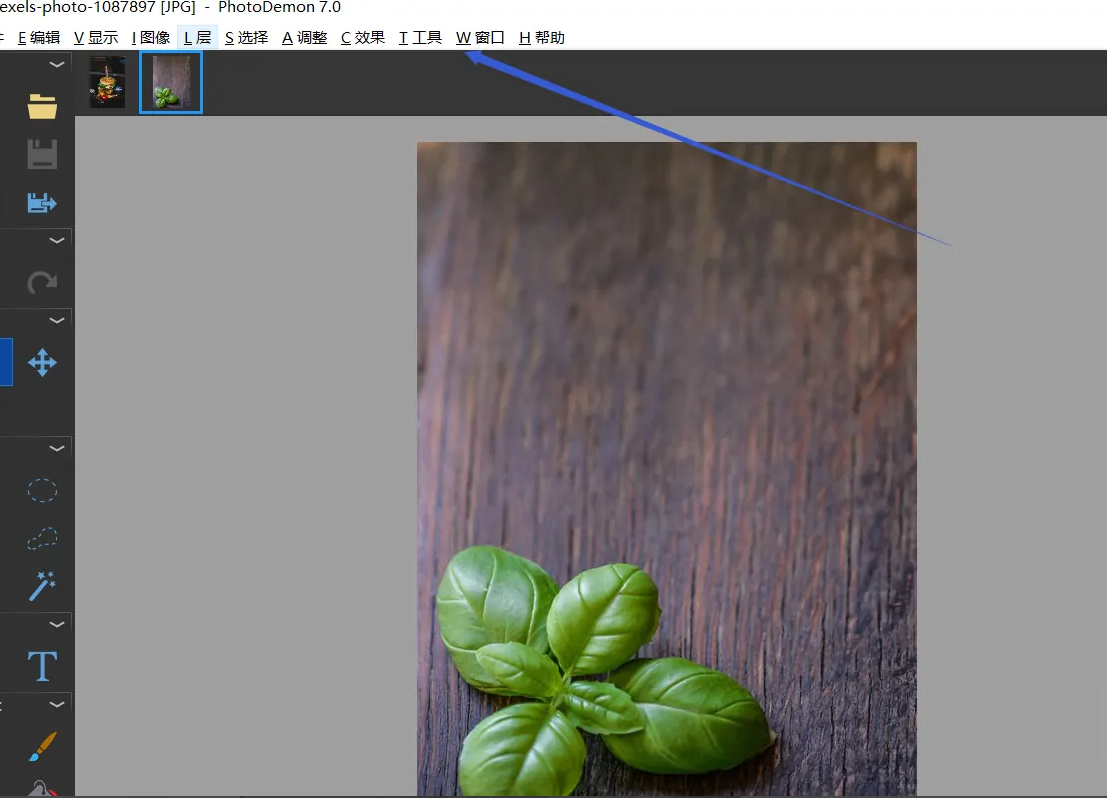This screenshot has width=1107, height=798.
Task: Collapse the chevron above the Text tool
Action: [57, 625]
